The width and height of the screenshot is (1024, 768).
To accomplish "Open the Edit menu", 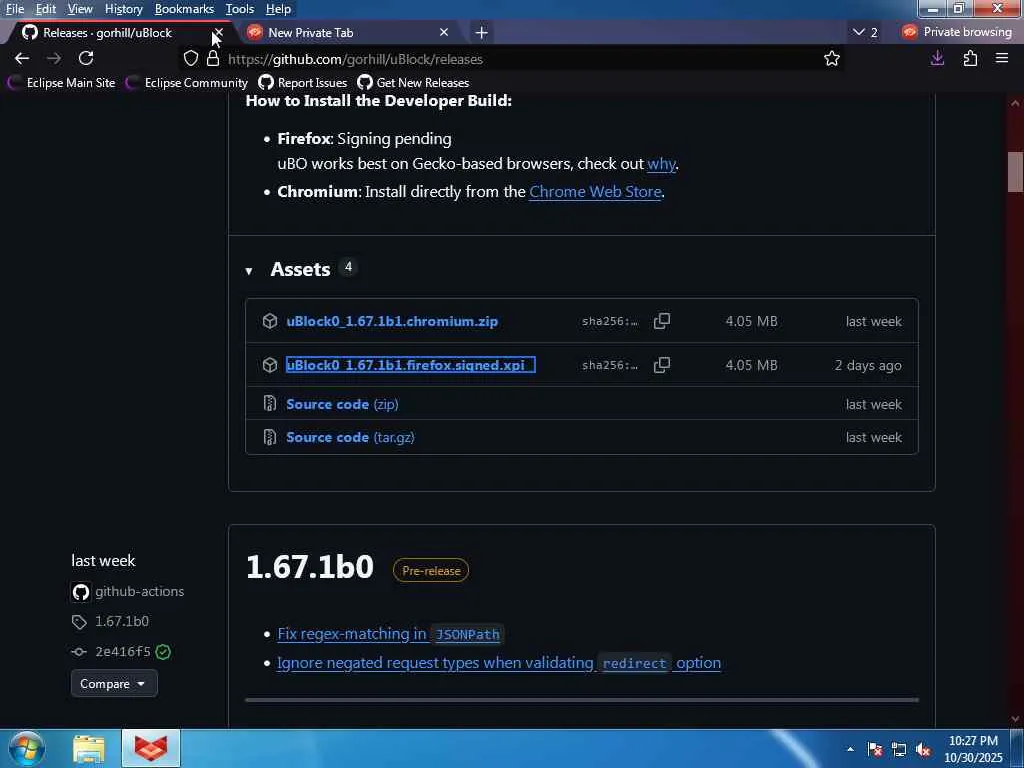I will point(45,8).
